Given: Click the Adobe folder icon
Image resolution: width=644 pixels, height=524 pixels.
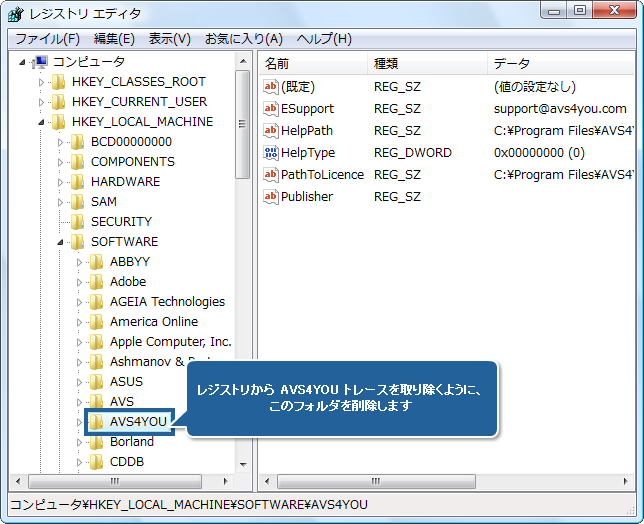Looking at the screenshot, I should point(96,282).
